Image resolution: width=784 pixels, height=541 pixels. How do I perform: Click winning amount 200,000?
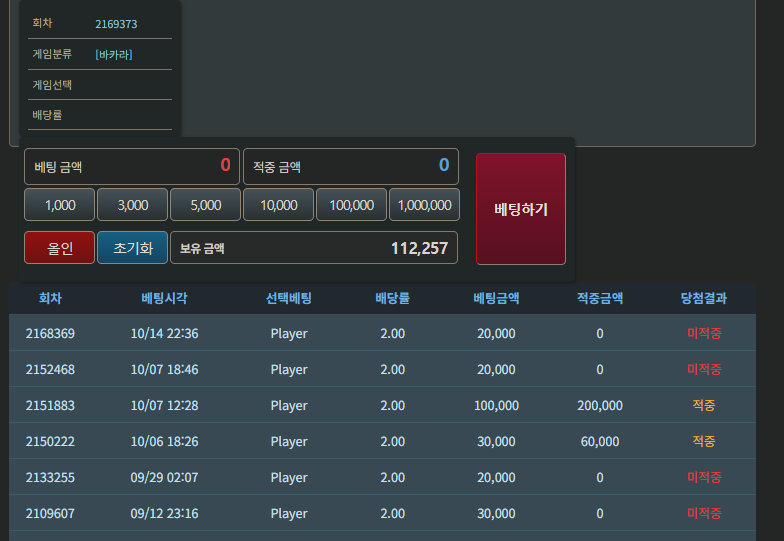[x=600, y=406]
